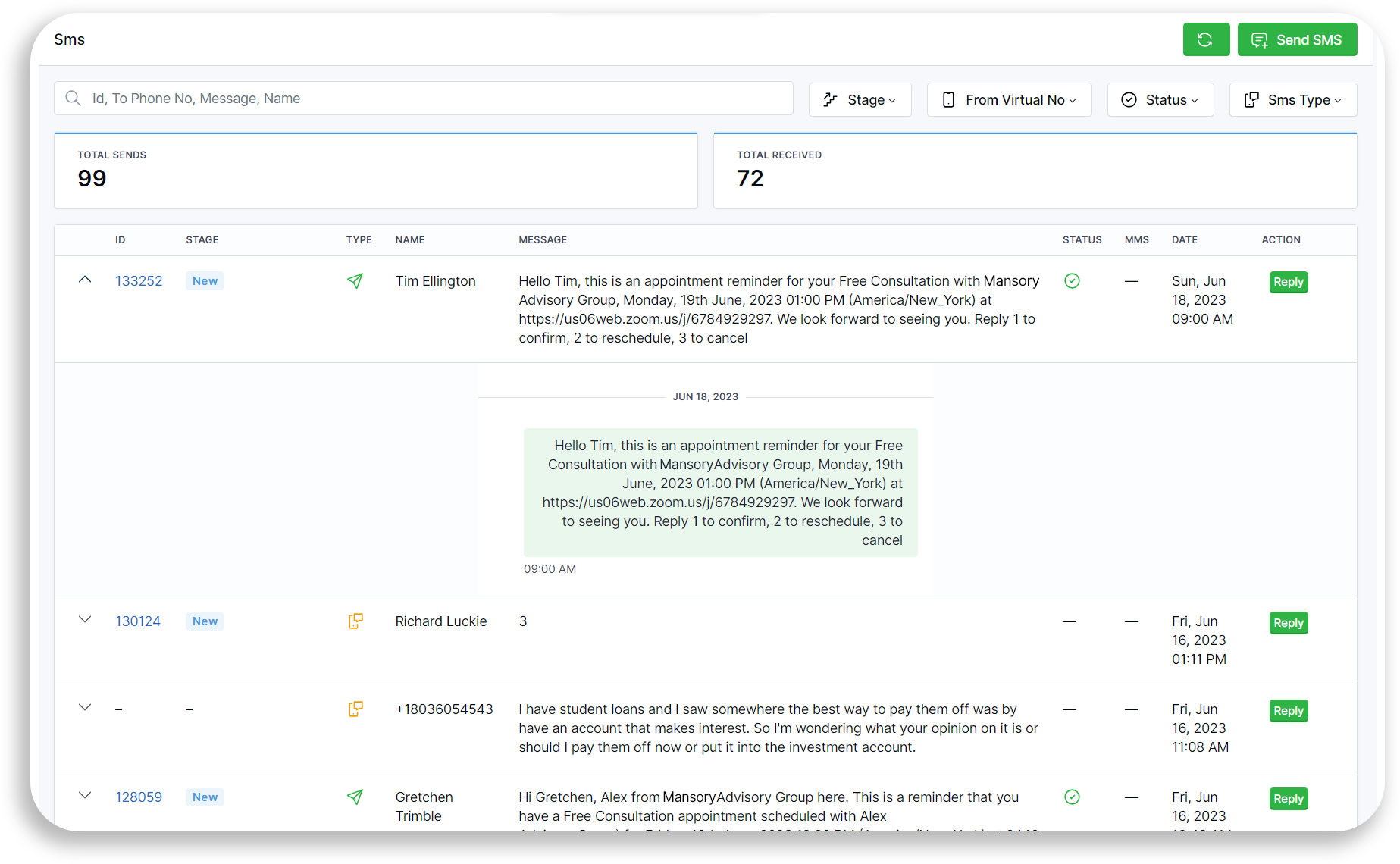Click the phone icon in From Virtual No filter
This screenshot has height=864, width=1400.
948,99
